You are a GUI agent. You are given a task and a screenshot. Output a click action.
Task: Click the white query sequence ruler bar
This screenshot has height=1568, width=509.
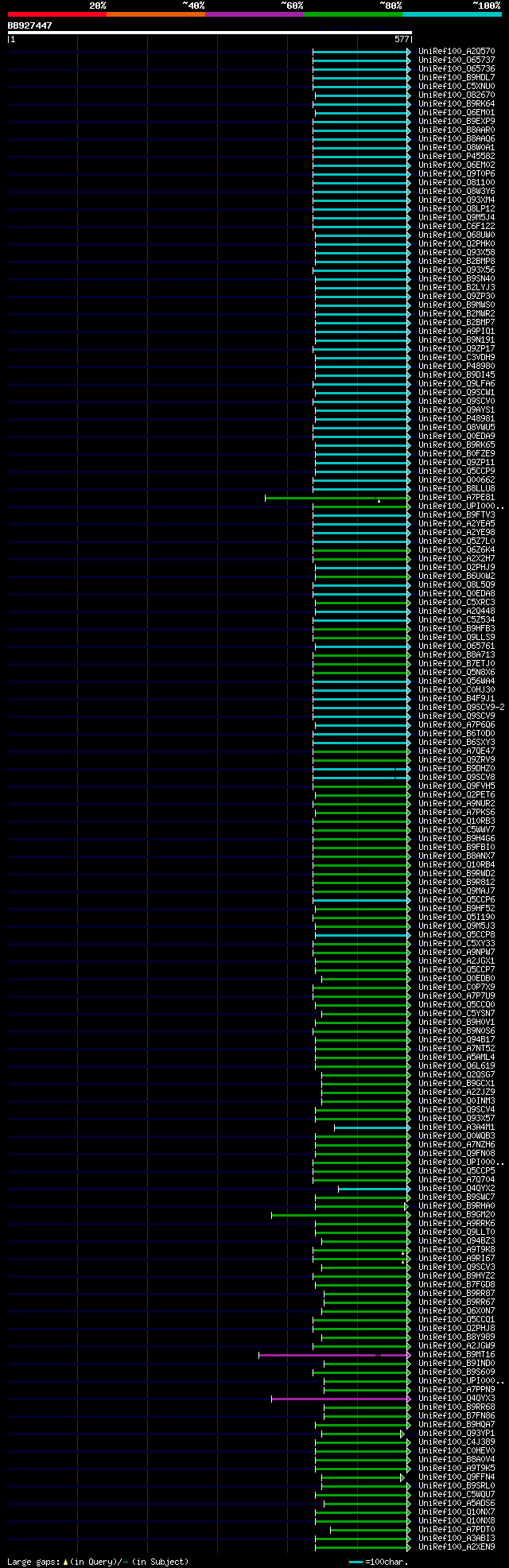tap(209, 33)
